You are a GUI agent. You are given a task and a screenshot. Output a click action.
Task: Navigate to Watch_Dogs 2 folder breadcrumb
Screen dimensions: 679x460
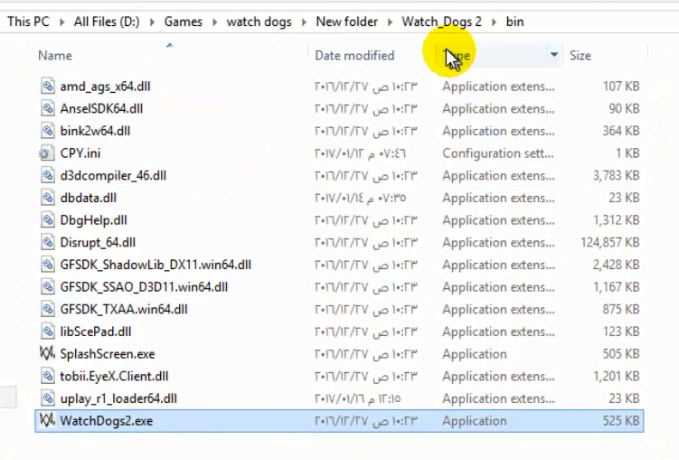441,22
